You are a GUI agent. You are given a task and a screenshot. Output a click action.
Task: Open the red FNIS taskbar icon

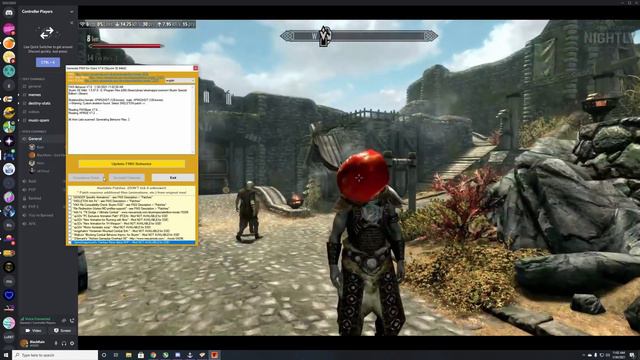coord(214,355)
